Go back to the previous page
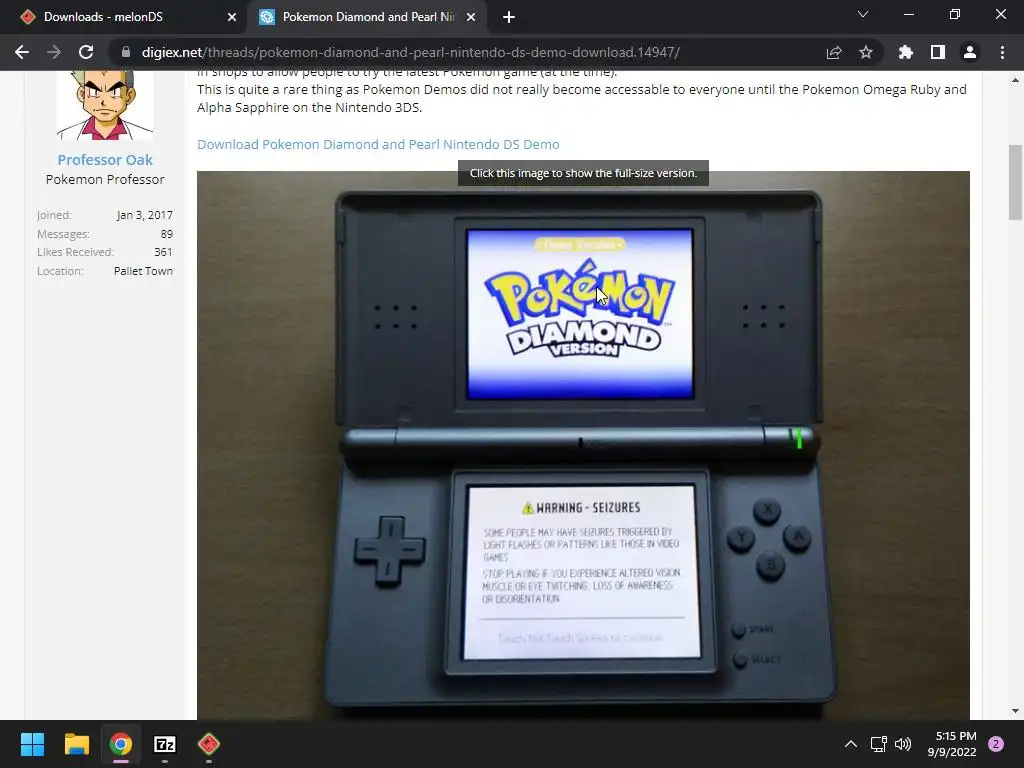1024x768 pixels. [22, 52]
